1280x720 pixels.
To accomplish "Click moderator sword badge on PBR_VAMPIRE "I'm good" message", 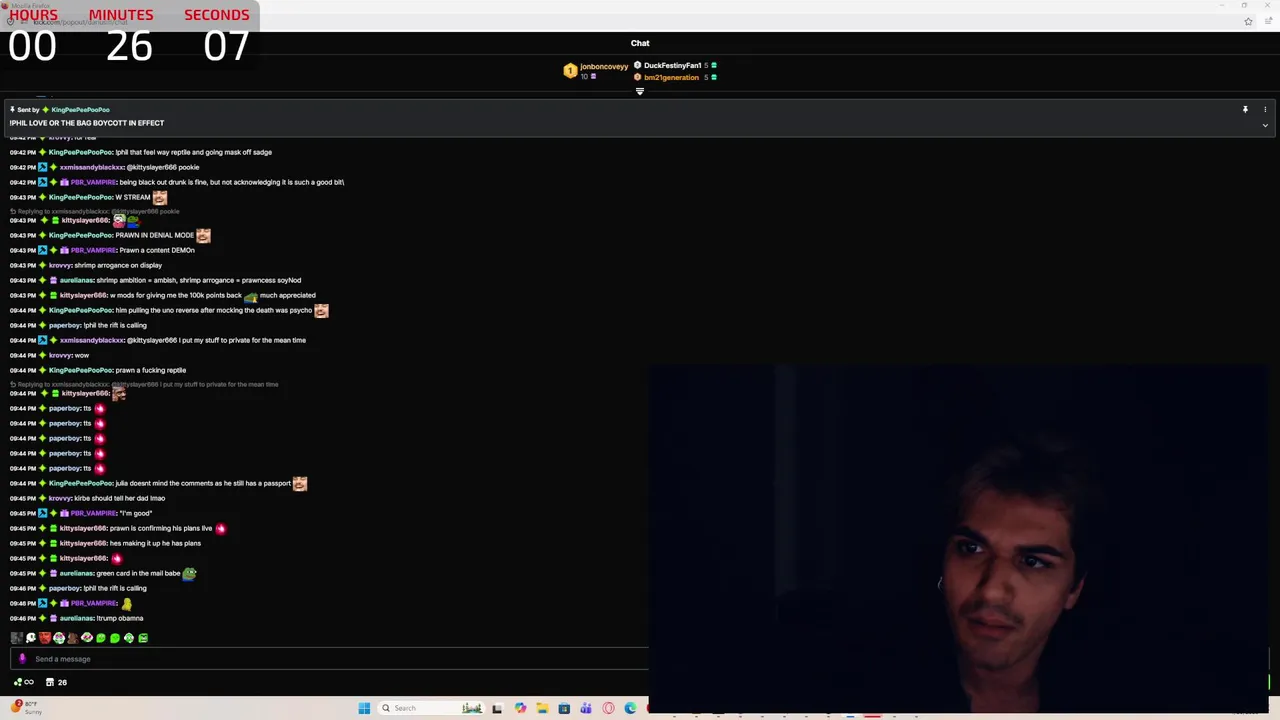I will click(43, 513).
